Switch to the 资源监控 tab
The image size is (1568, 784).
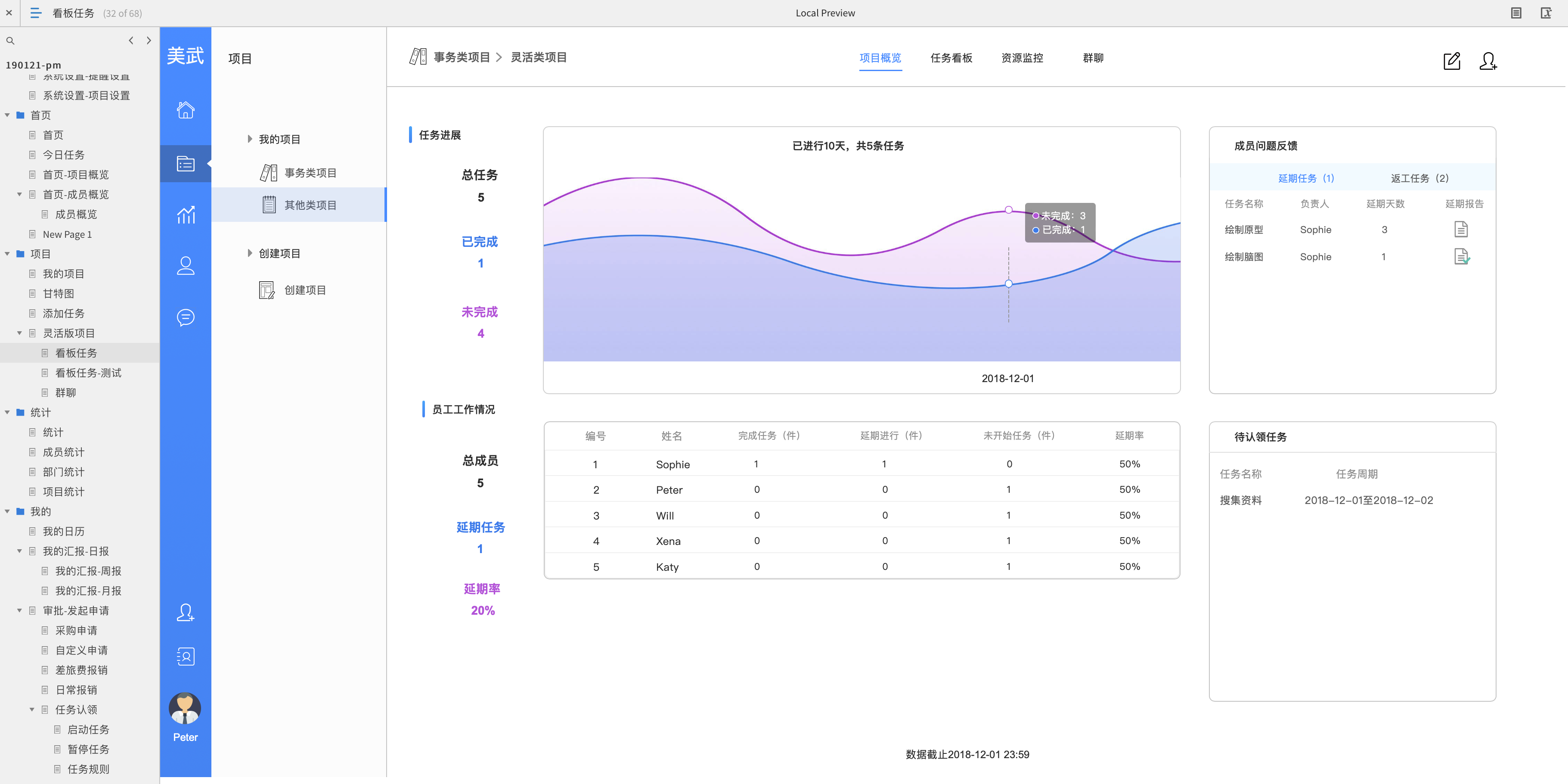tap(1022, 58)
